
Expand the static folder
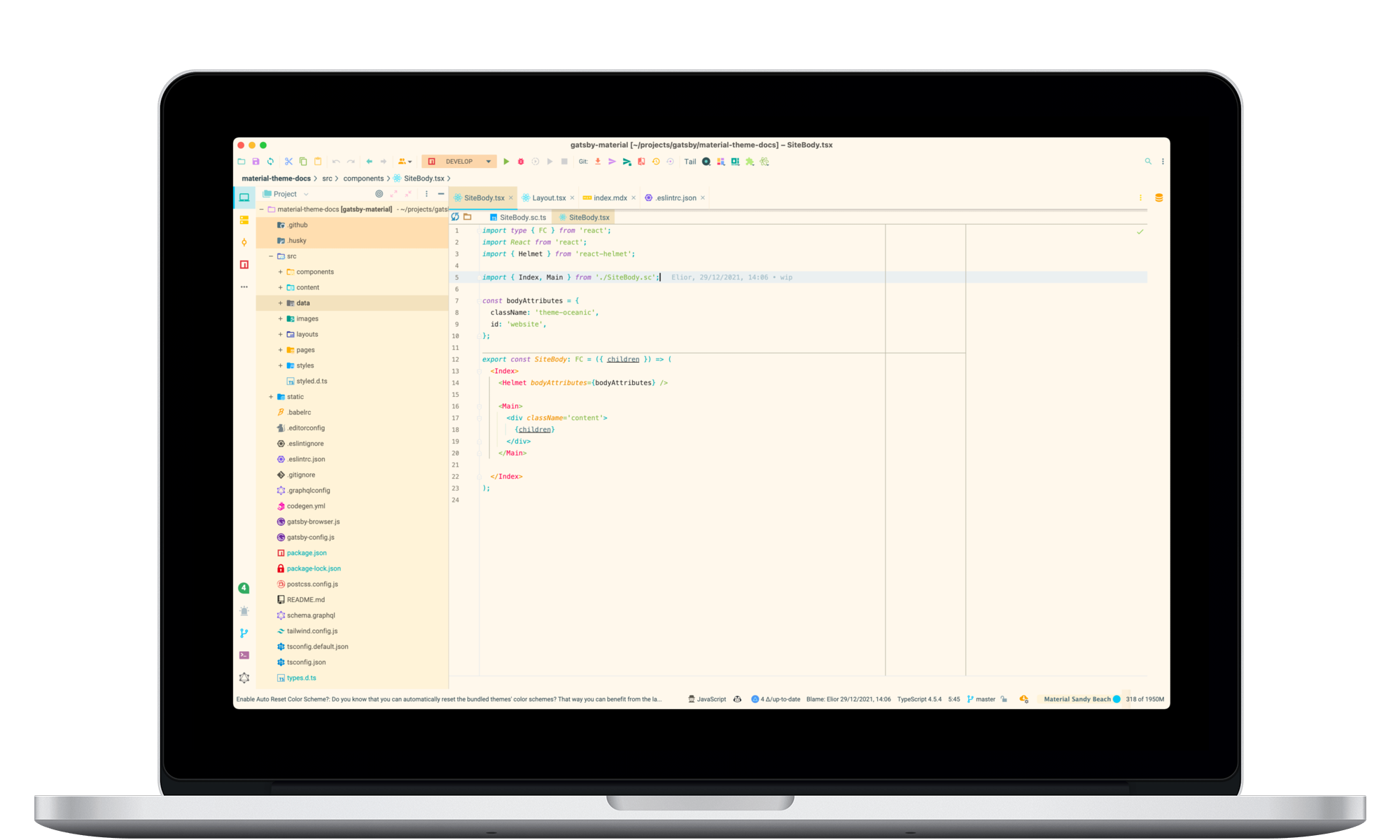(x=271, y=397)
